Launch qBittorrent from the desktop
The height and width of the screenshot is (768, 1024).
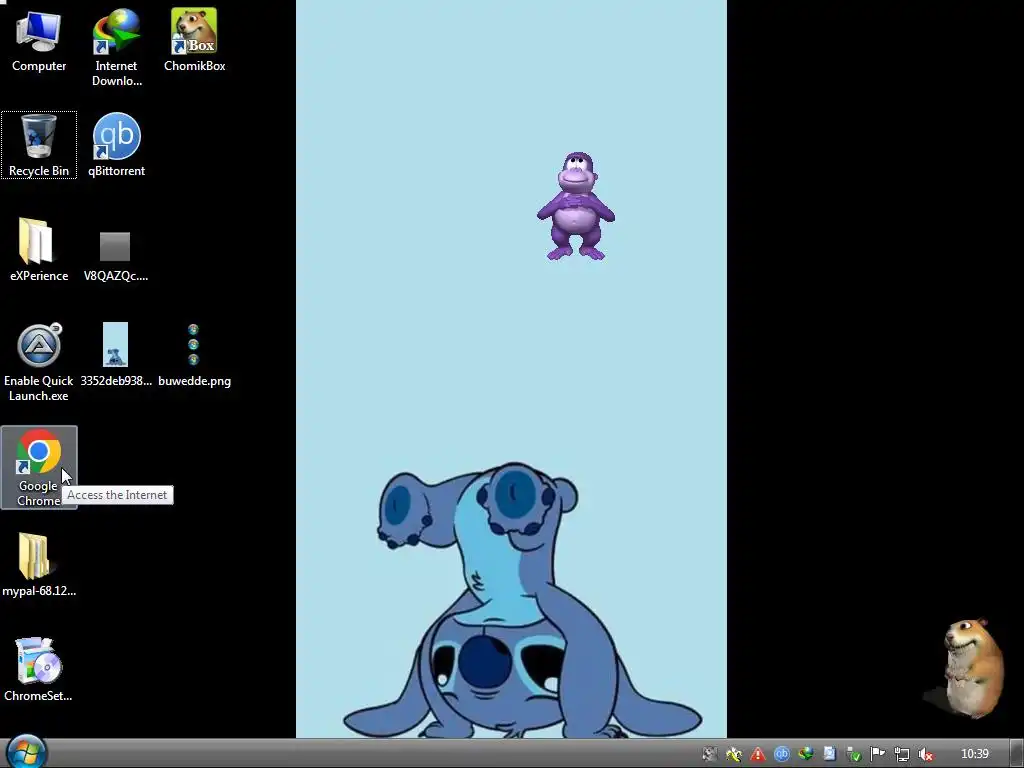coord(116,145)
